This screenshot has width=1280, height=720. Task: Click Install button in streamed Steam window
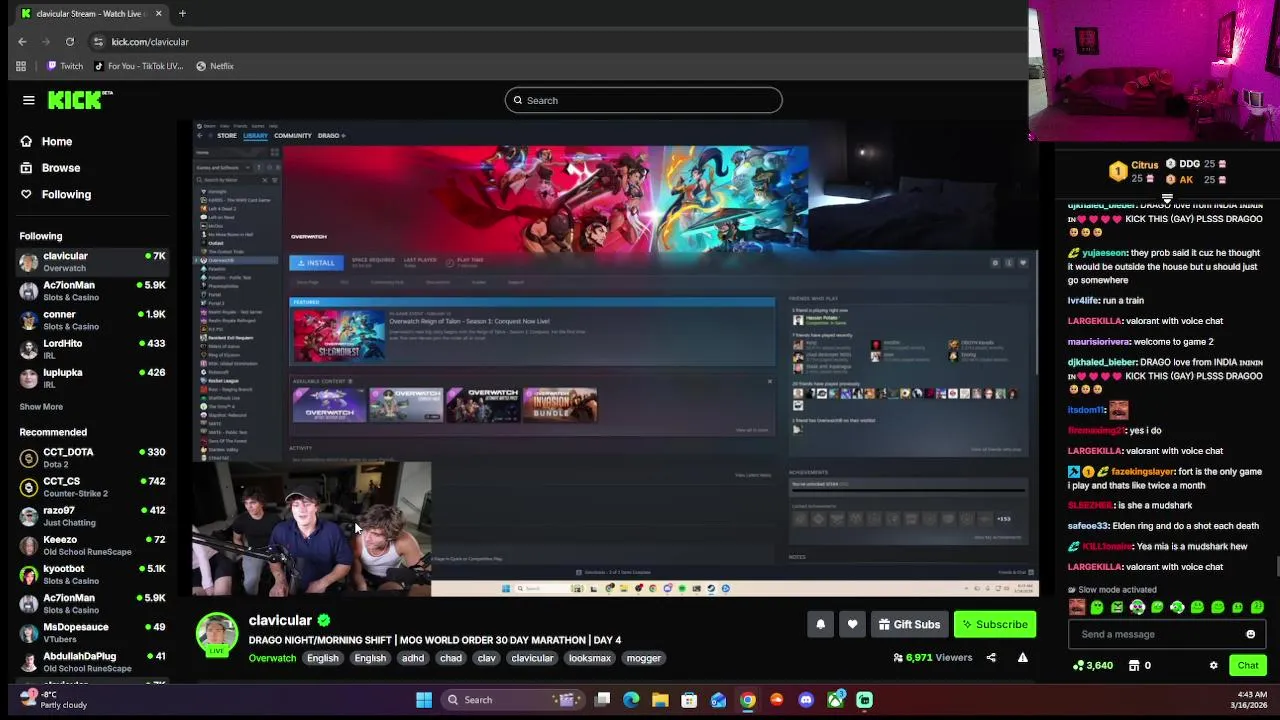[316, 262]
